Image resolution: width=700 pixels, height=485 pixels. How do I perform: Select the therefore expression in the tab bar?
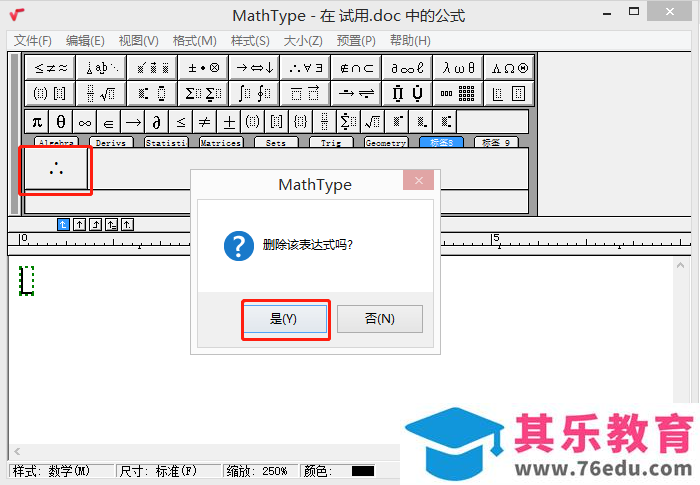[x=56, y=169]
